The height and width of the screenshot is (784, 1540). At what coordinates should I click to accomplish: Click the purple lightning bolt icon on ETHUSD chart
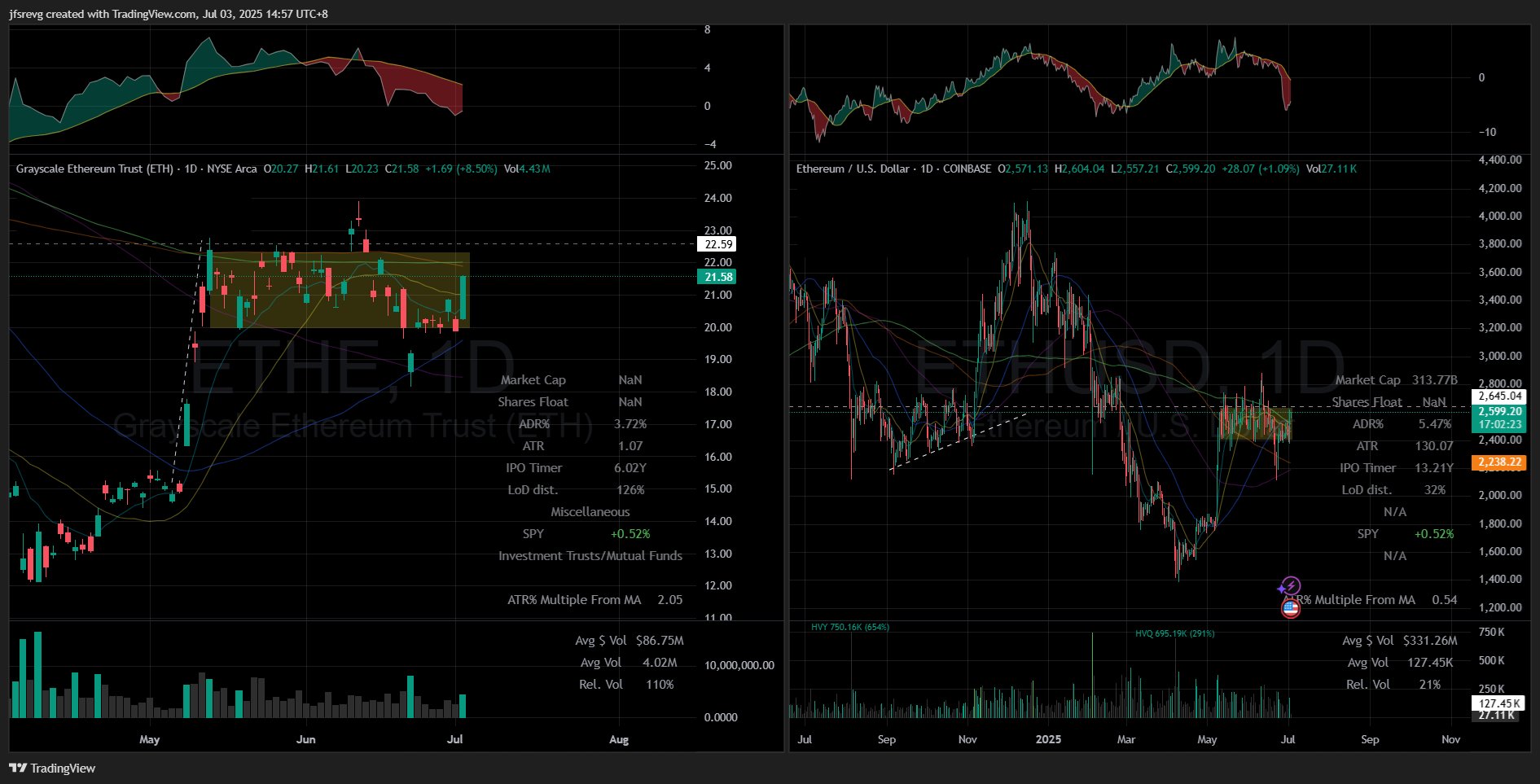click(x=1291, y=585)
